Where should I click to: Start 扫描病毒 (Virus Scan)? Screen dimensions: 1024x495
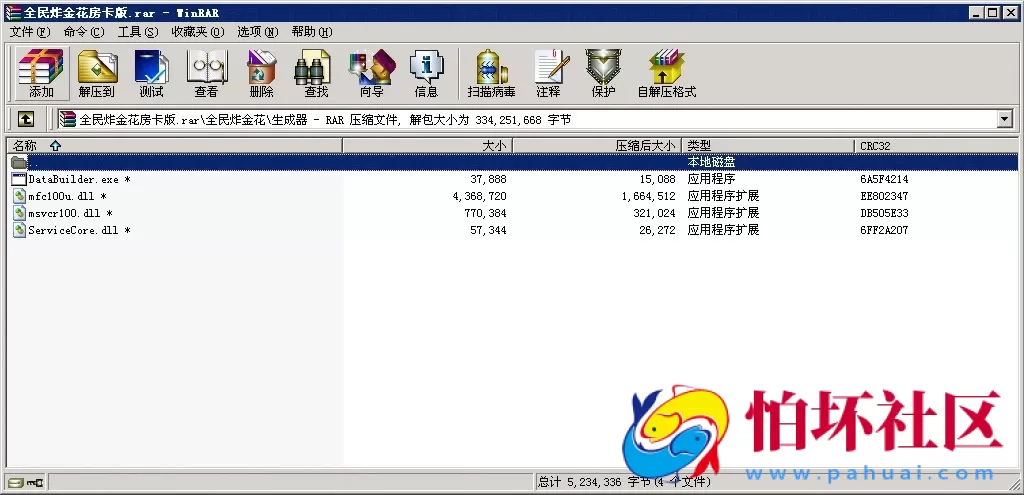[491, 72]
